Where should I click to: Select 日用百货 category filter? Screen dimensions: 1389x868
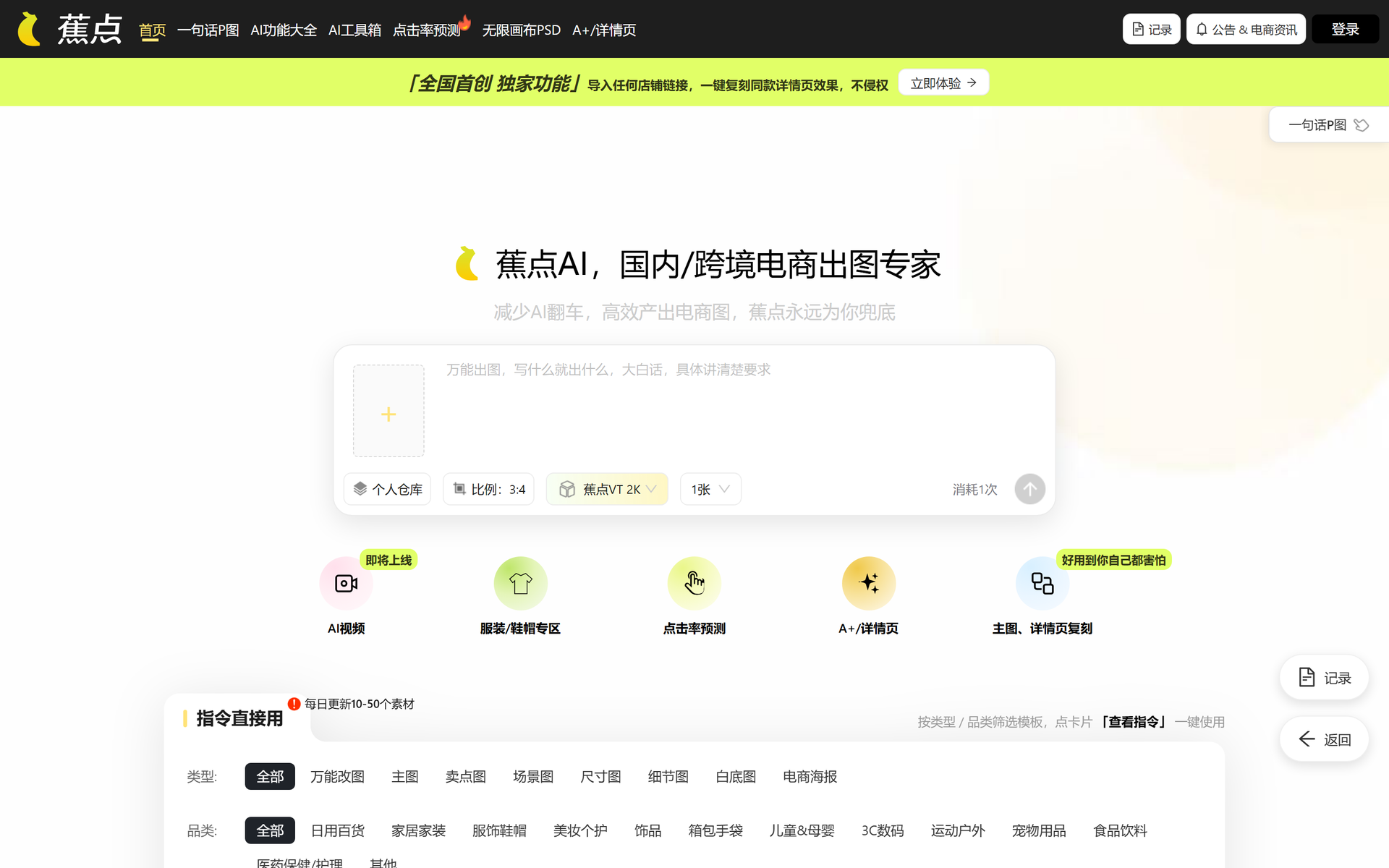pyautogui.click(x=337, y=830)
